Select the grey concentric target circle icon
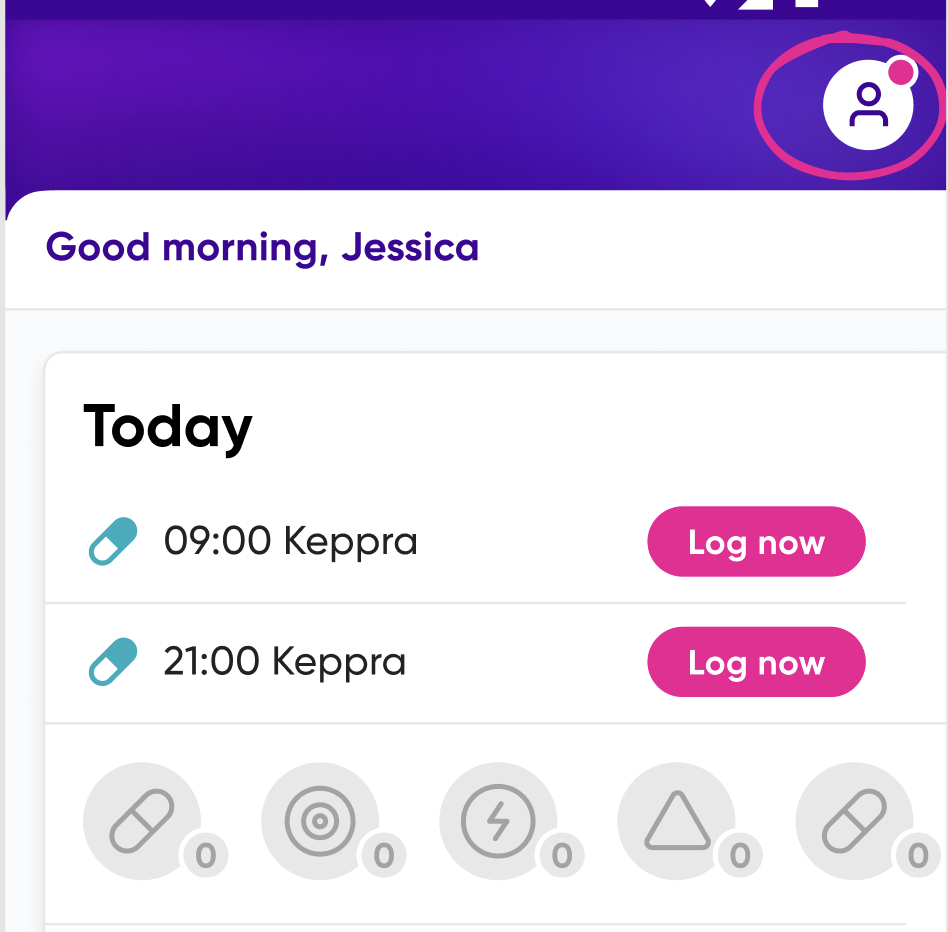 (x=320, y=821)
